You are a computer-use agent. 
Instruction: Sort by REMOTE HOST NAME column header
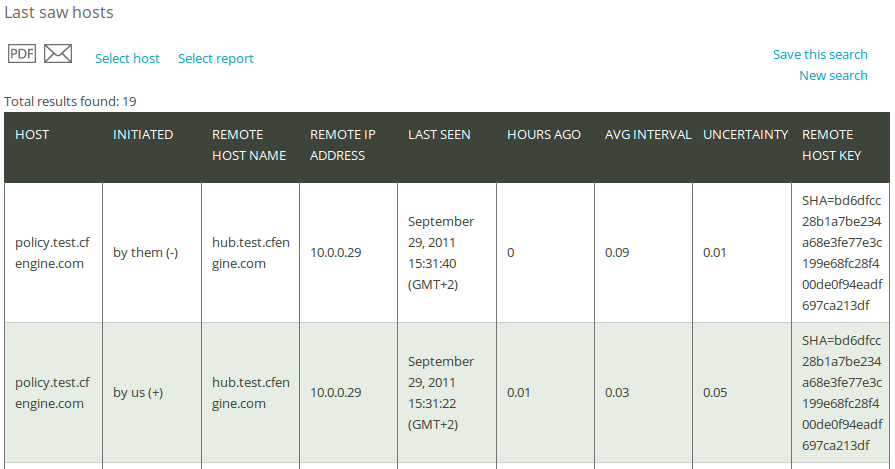pyautogui.click(x=249, y=145)
